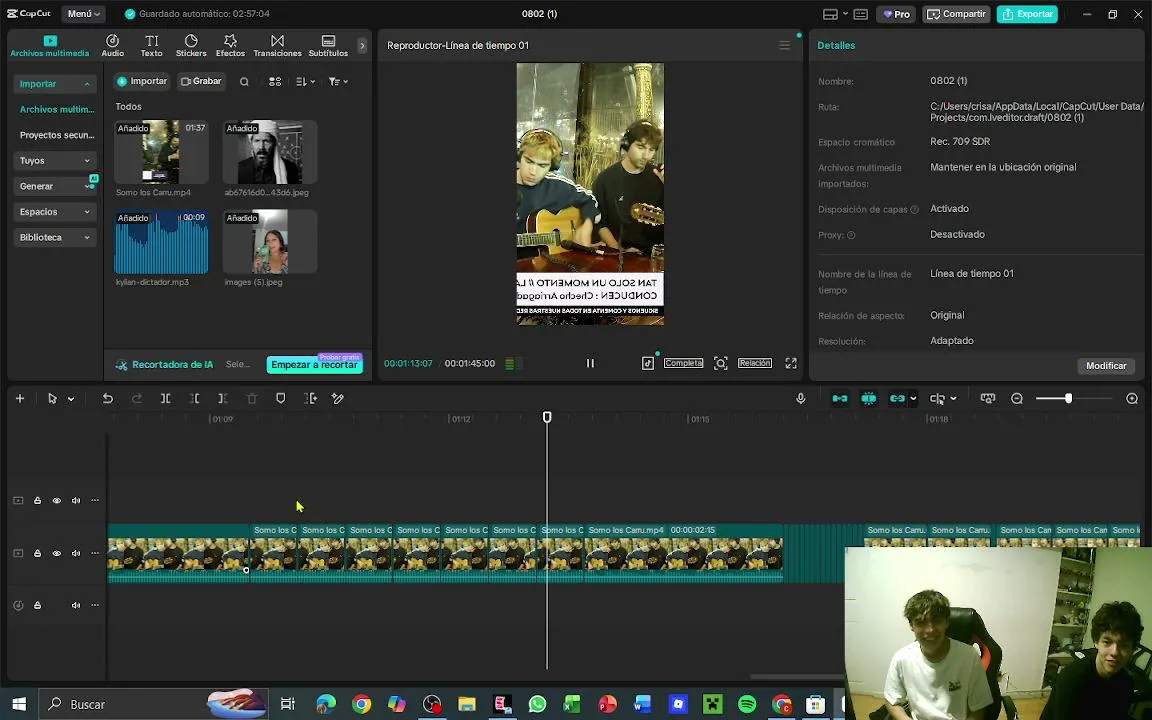Show more tabs with the right arrow
Image resolution: width=1152 pixels, height=720 pixels.
[x=362, y=46]
